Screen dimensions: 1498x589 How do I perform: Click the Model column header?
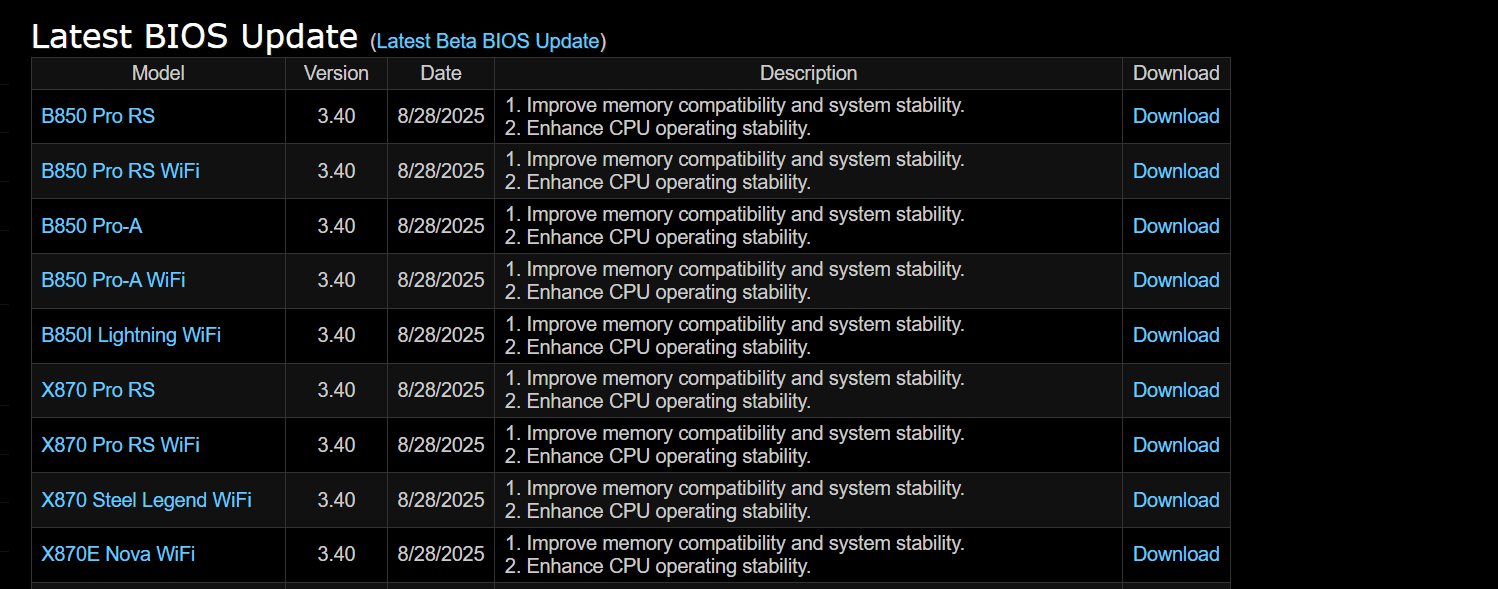158,73
